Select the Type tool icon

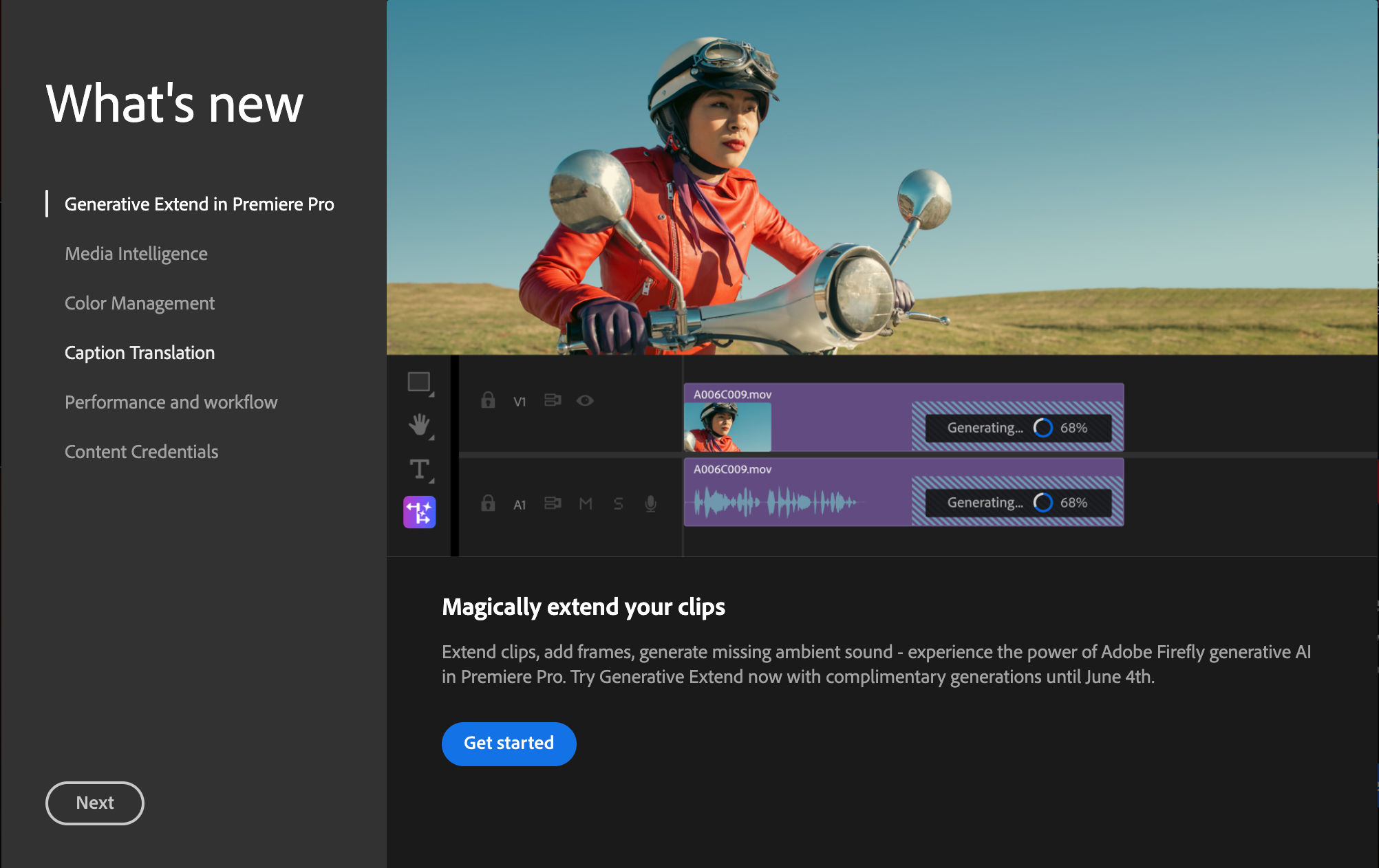pos(419,470)
